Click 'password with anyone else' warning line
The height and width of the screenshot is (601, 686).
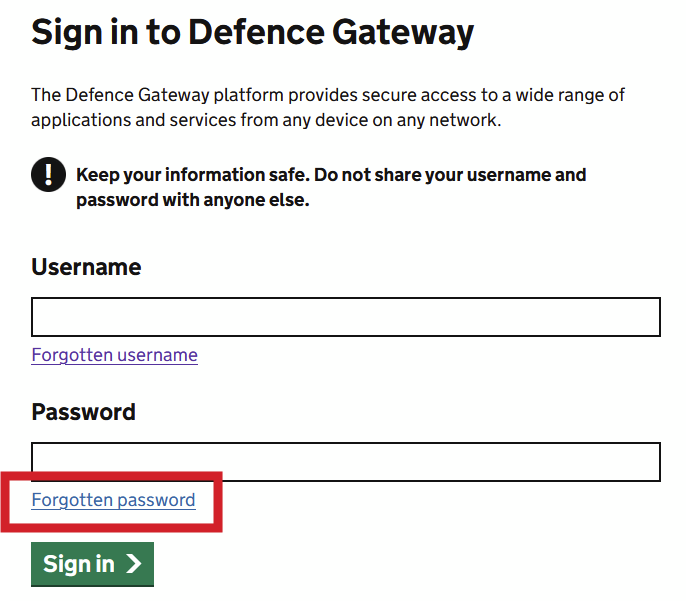[x=192, y=200]
